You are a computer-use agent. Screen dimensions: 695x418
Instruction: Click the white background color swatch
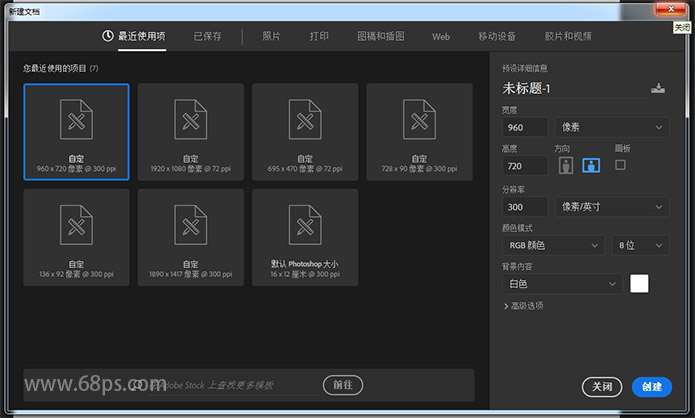click(639, 284)
